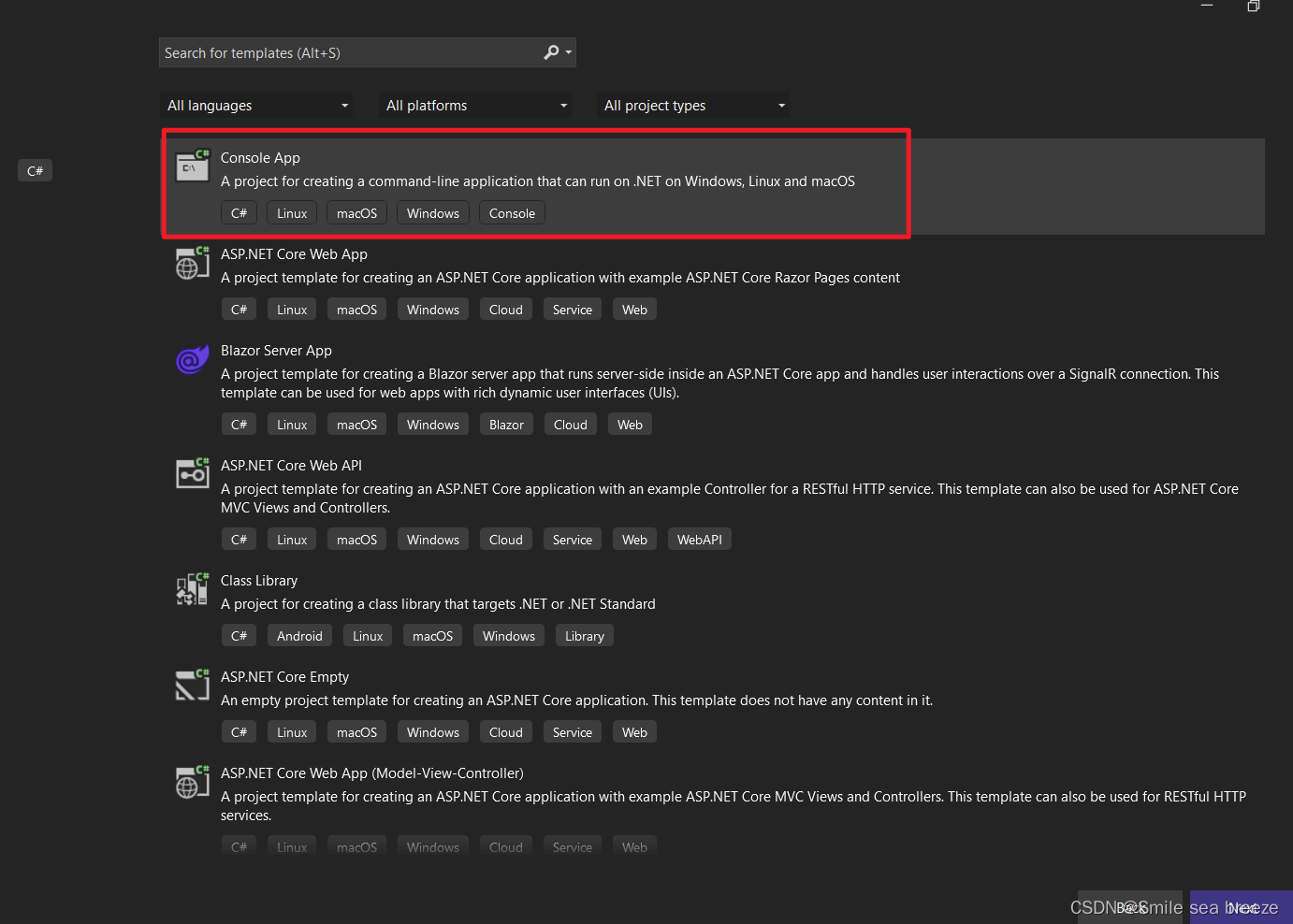The height and width of the screenshot is (924, 1293).
Task: Click the Linux tag under Class Library
Action: pyautogui.click(x=368, y=636)
